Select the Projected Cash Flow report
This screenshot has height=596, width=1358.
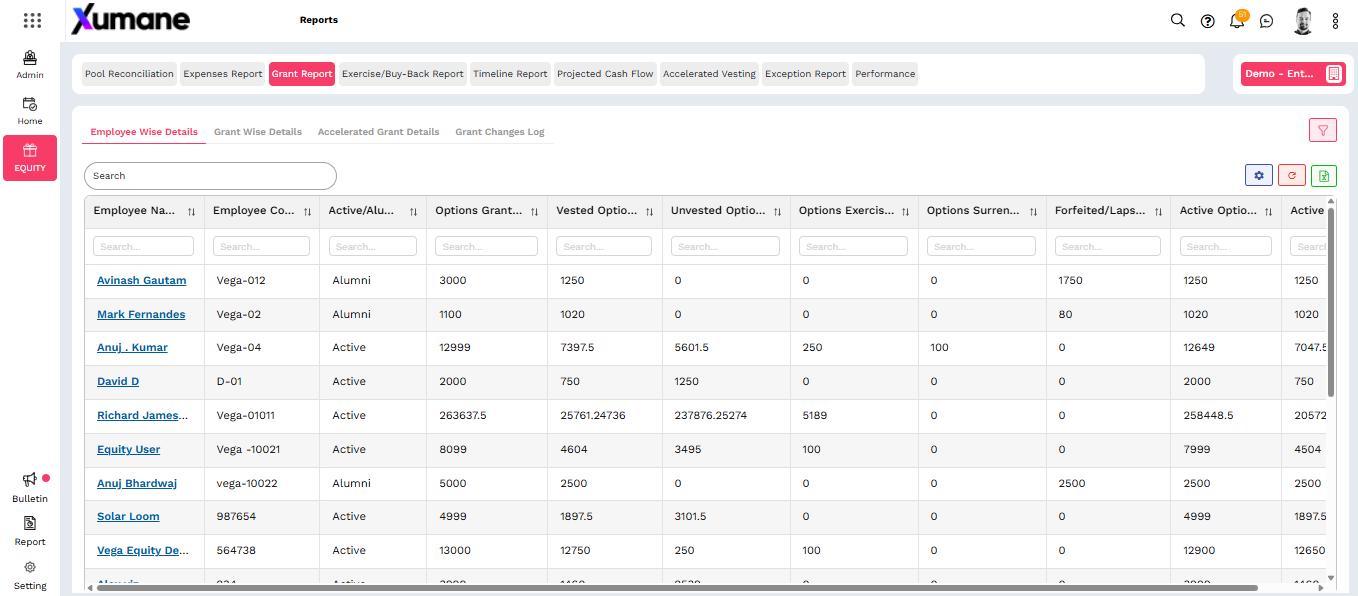(605, 74)
